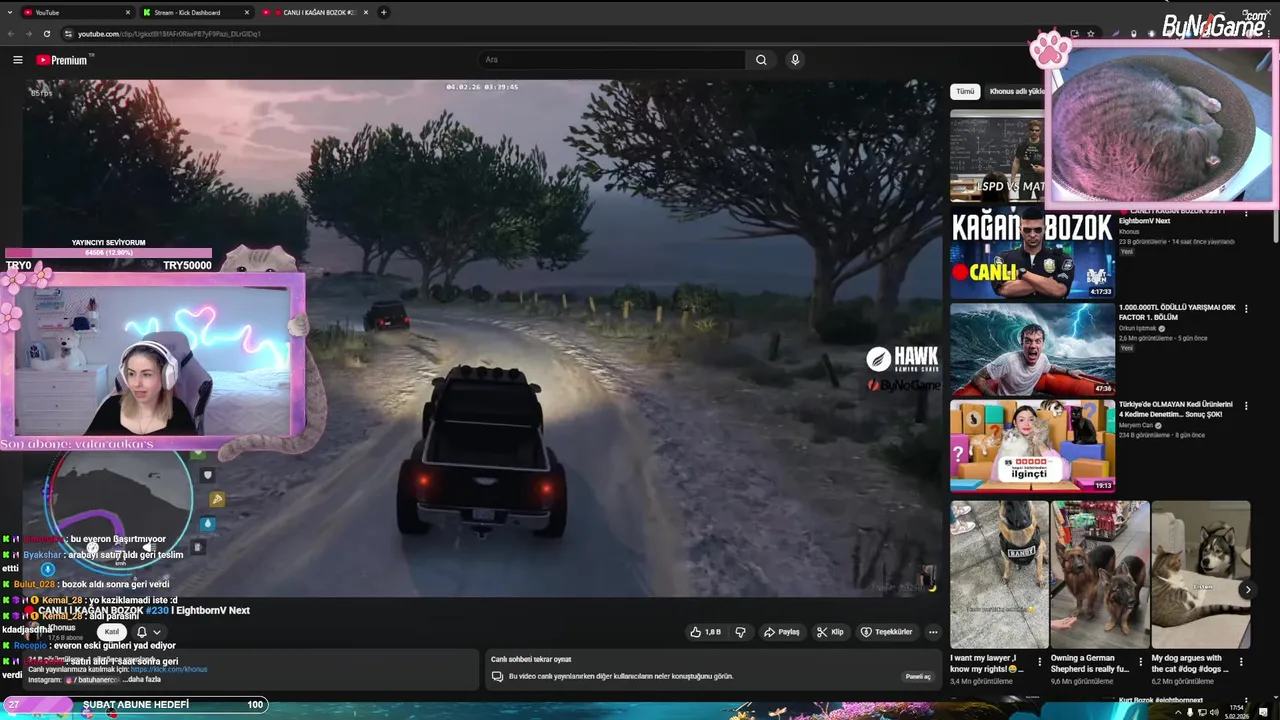Screen dimensions: 1280x720
Task: Go back with browser back arrow
Action: pyautogui.click(x=11, y=34)
